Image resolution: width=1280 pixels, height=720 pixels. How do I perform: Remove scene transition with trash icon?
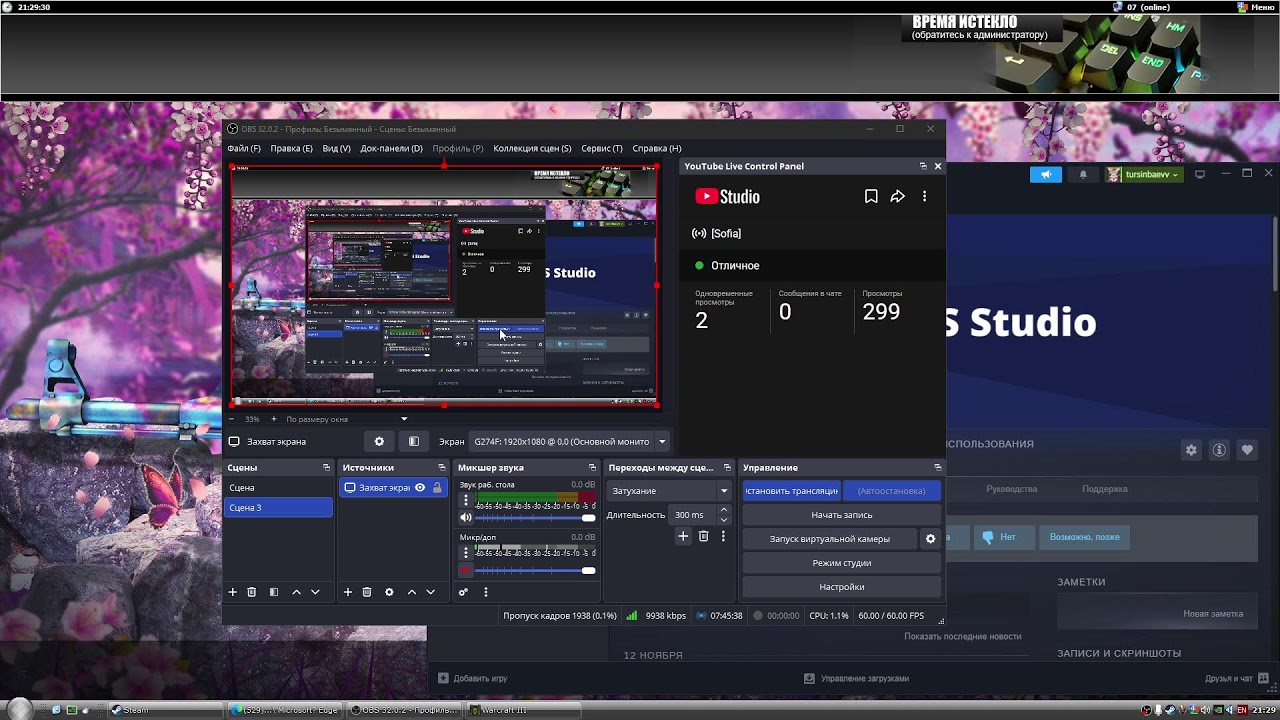(703, 536)
